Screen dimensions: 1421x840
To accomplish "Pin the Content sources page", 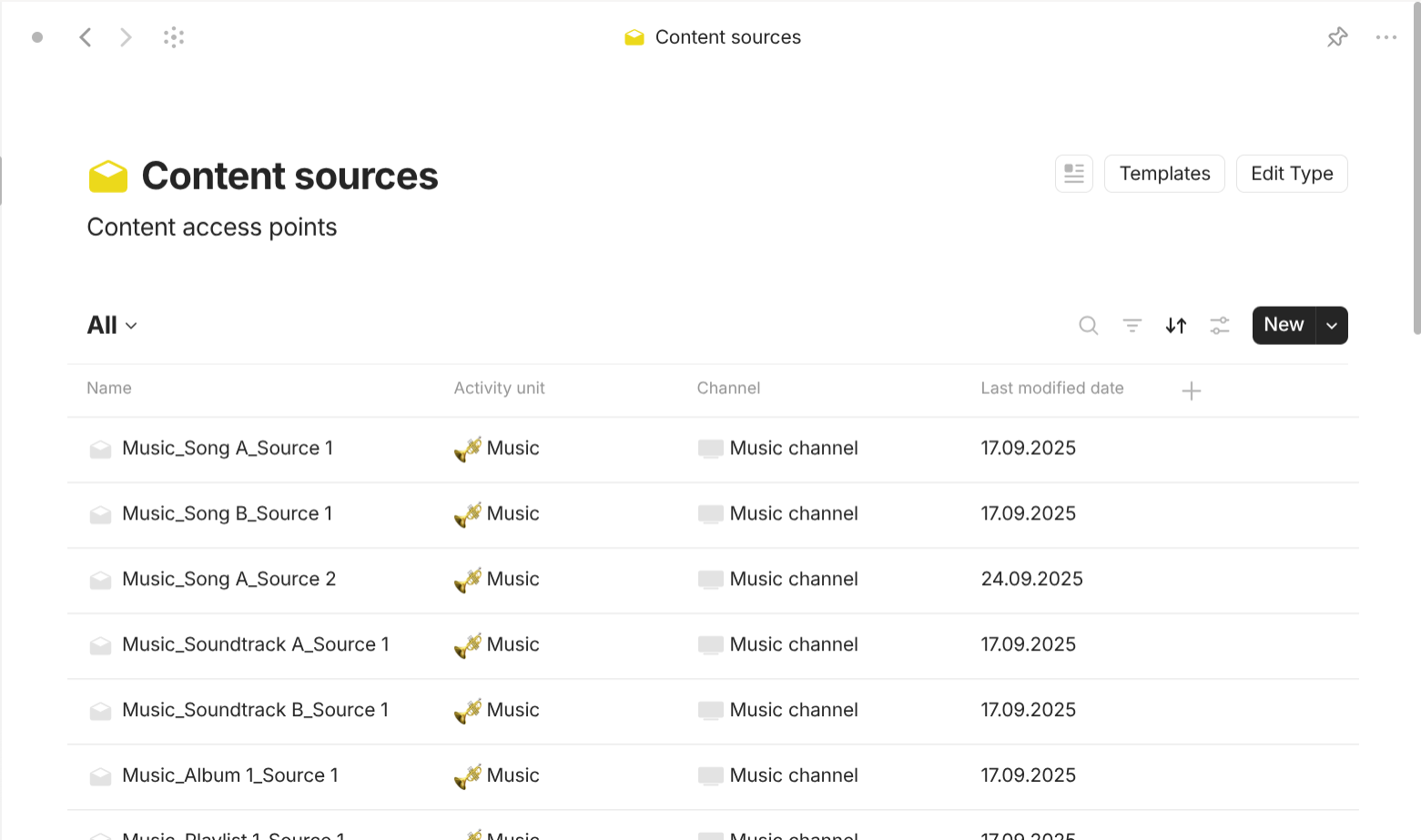I will tap(1336, 36).
